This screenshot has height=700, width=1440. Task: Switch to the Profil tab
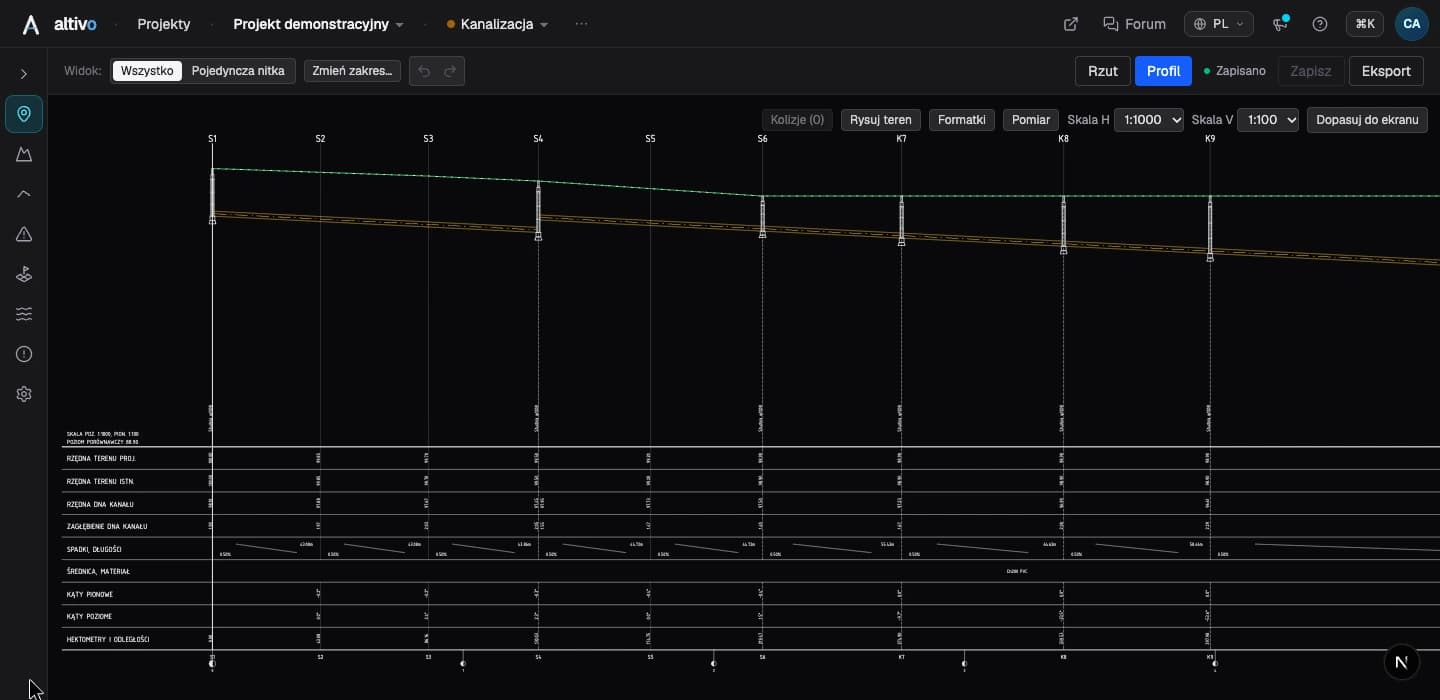1163,71
